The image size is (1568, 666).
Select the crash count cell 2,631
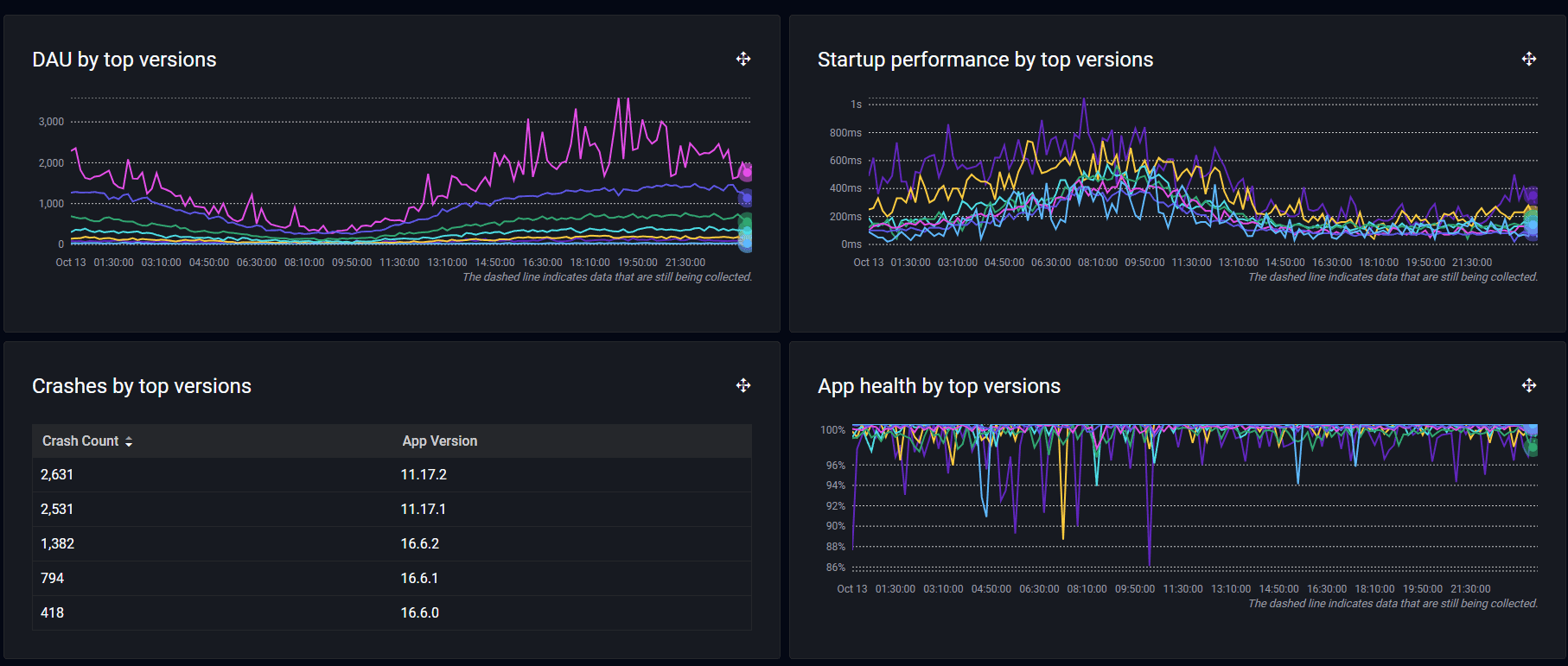point(57,474)
